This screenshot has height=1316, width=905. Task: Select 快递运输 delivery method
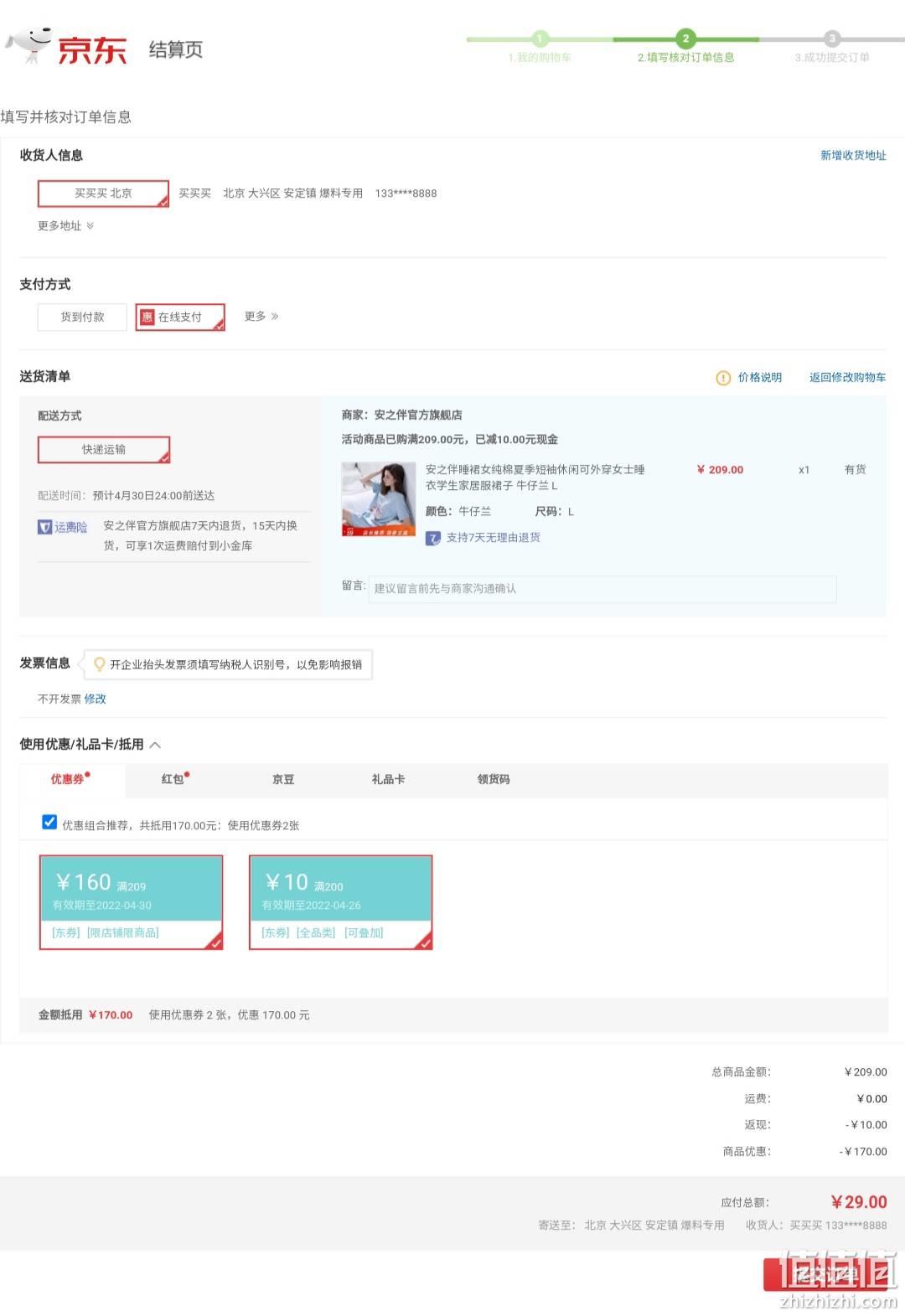pyautogui.click(x=104, y=450)
